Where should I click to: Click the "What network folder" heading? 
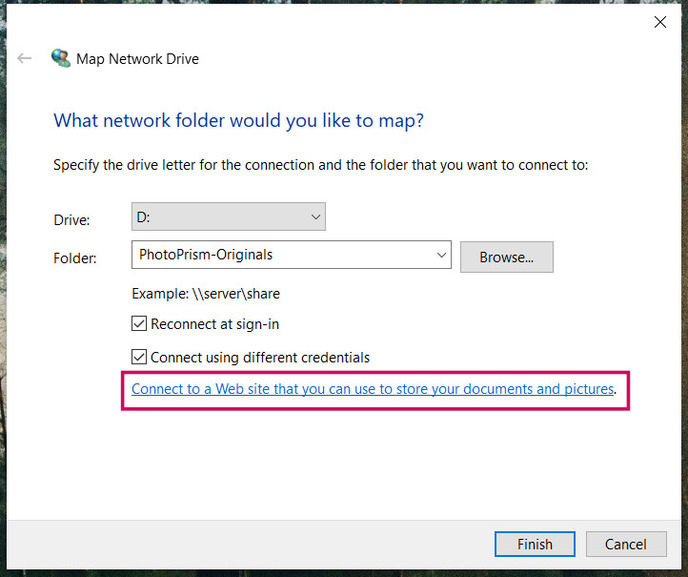point(238,121)
